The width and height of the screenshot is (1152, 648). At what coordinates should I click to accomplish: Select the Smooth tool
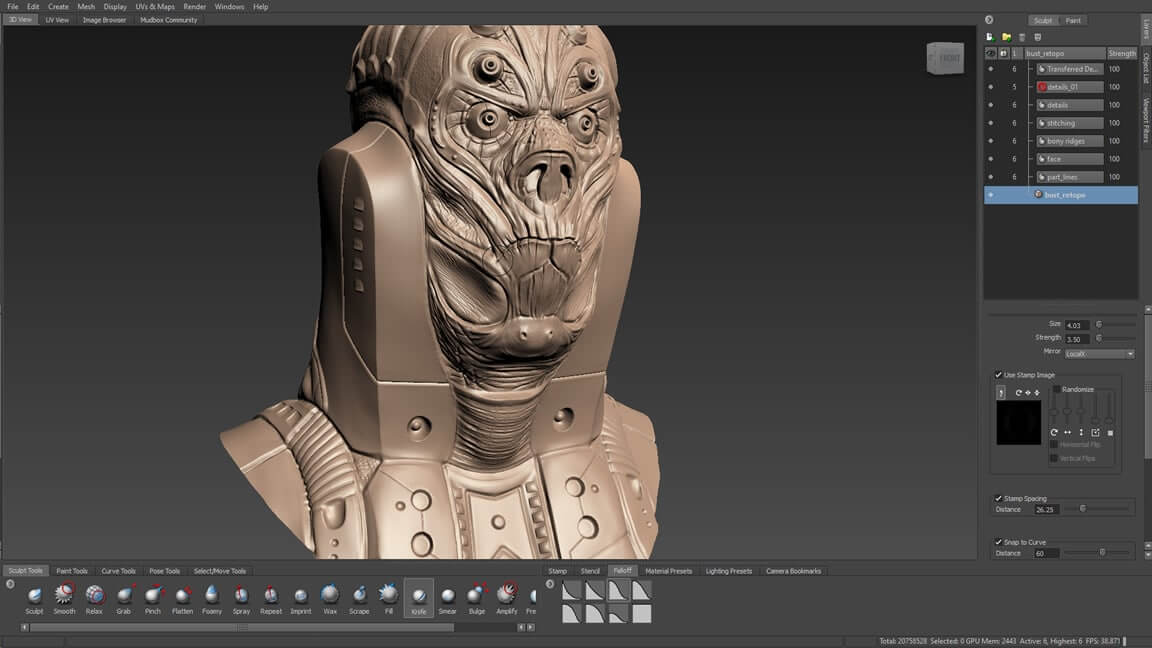[64, 596]
